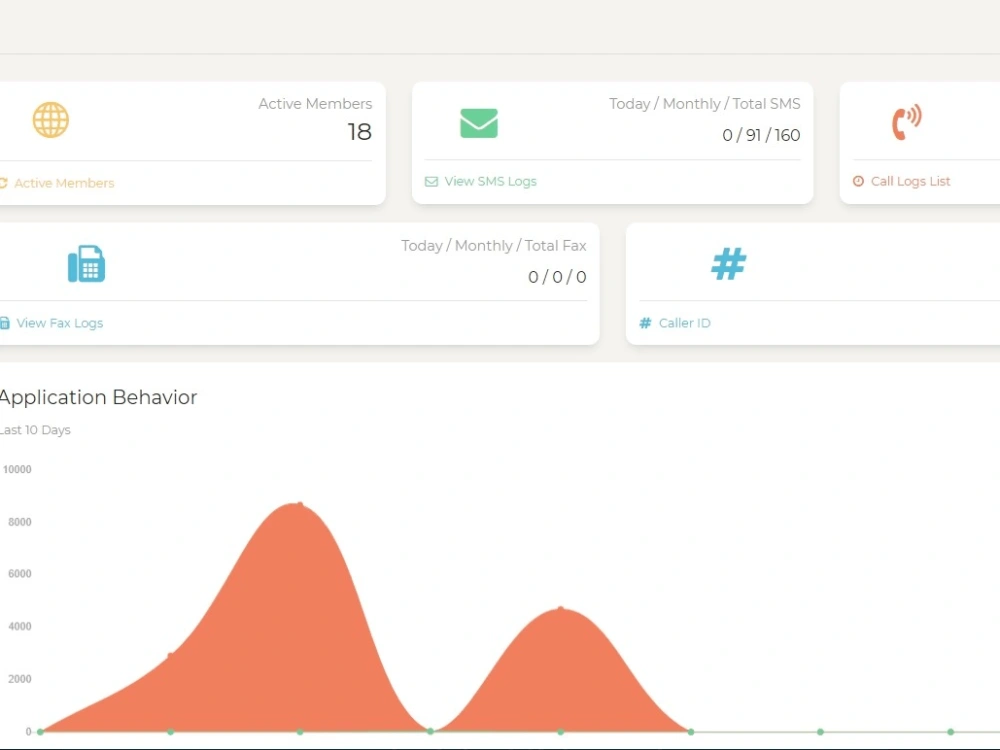This screenshot has width=1000, height=750.
Task: Click the Active Members count 18
Action: tap(360, 131)
